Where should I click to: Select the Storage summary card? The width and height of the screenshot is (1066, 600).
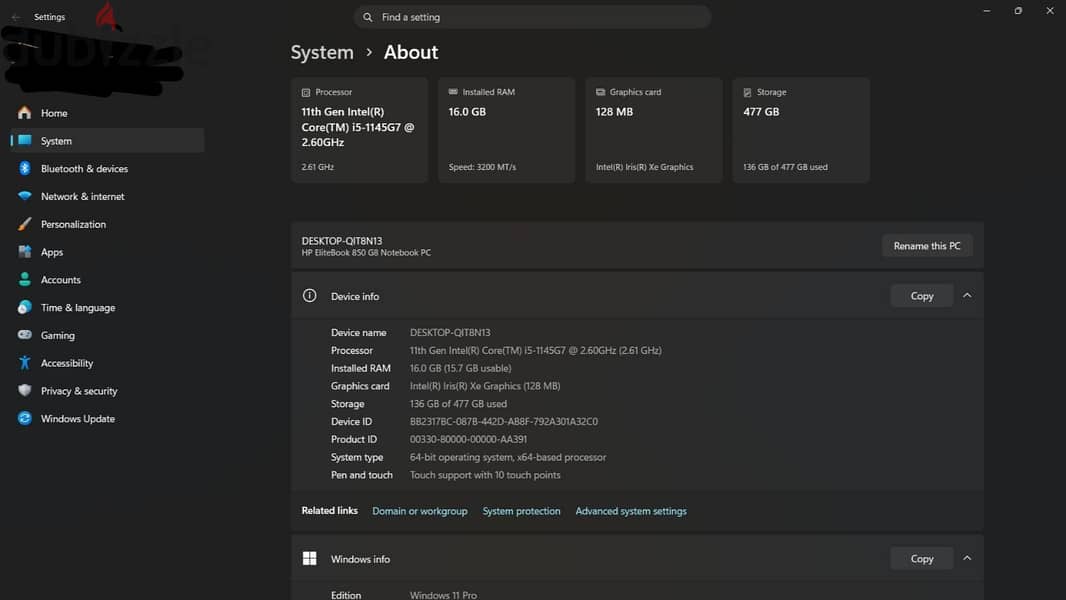[x=801, y=130]
